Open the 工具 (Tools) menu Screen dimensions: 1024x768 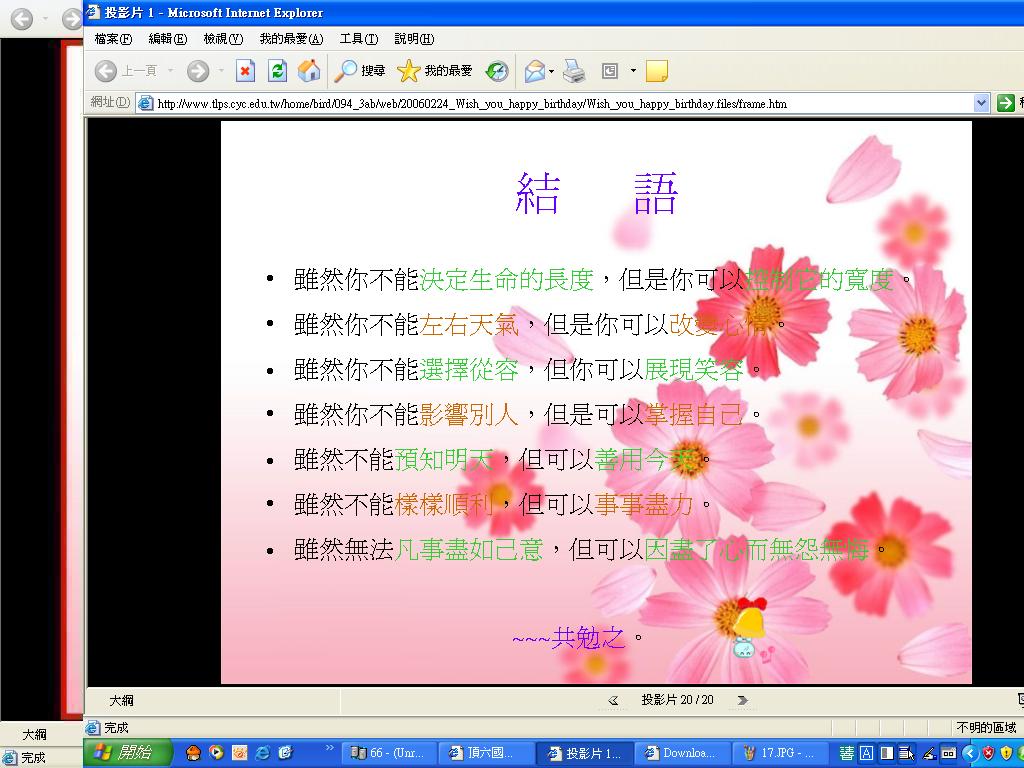(358, 39)
